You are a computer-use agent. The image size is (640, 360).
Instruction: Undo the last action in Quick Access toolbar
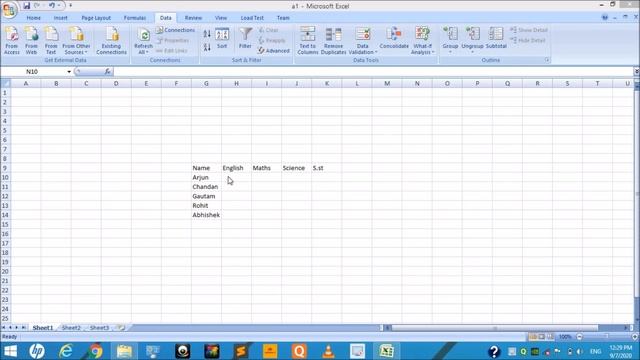[52, 6]
